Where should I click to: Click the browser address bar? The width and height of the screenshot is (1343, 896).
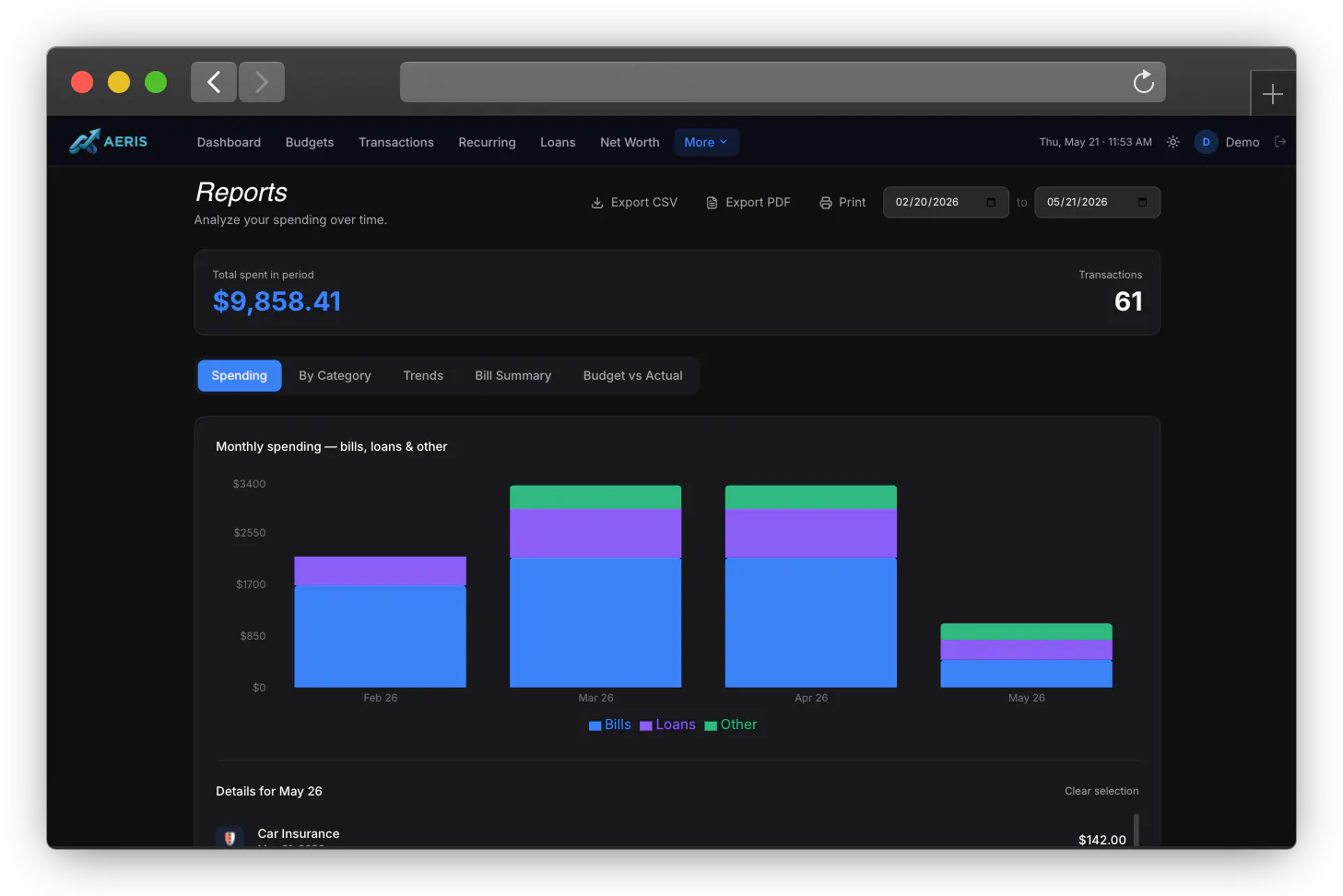click(x=783, y=82)
